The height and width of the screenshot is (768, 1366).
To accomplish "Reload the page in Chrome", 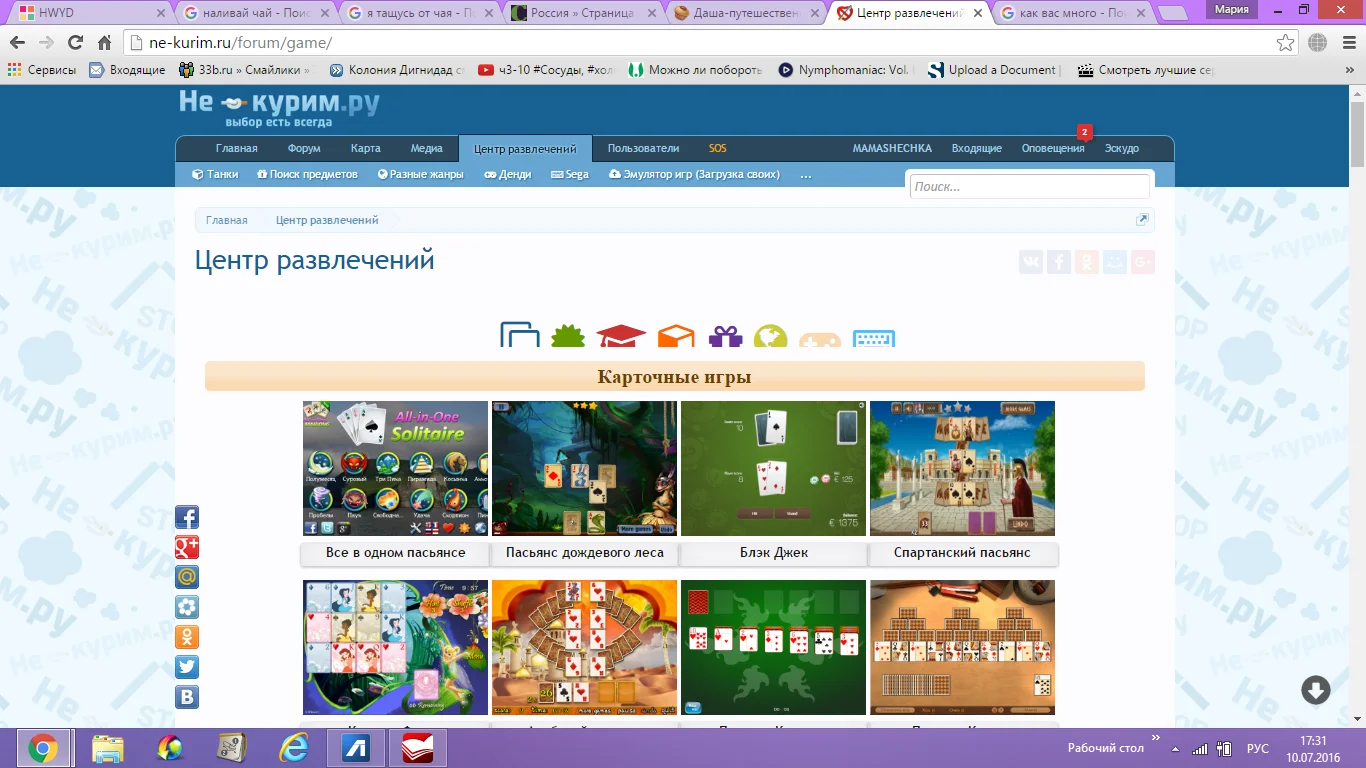I will (75, 43).
